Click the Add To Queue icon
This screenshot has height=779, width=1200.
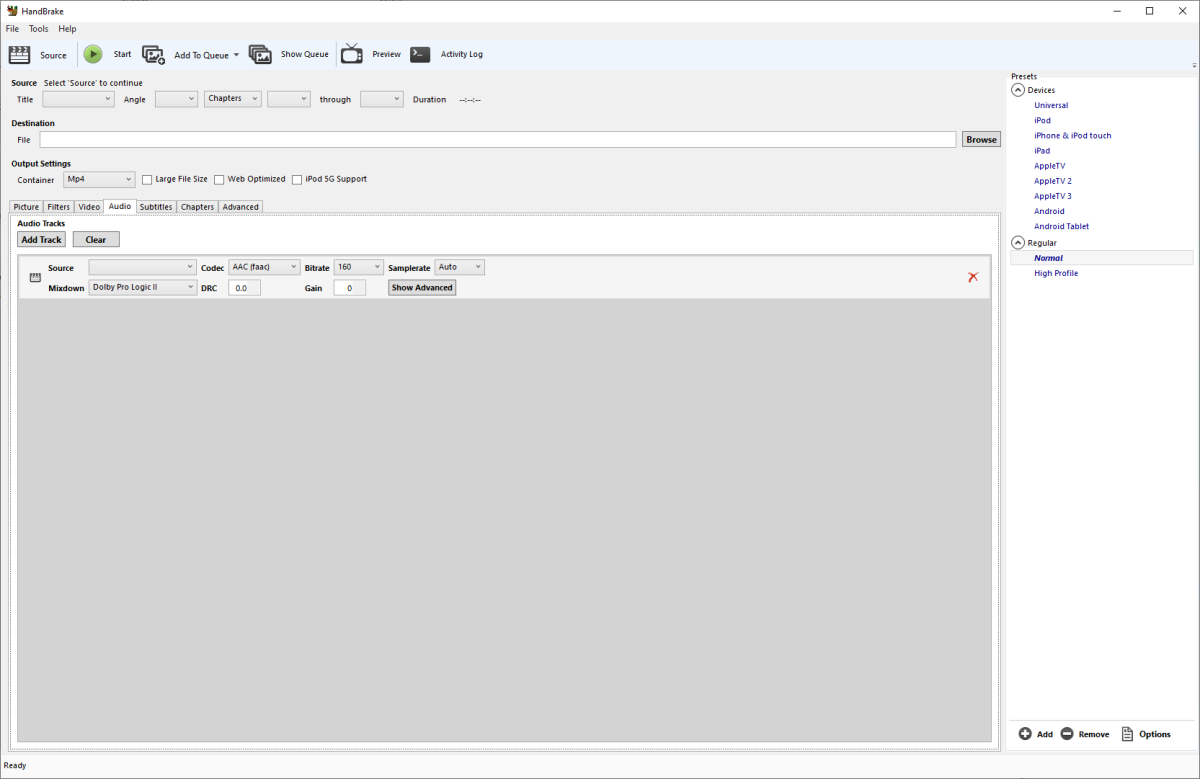[x=153, y=55]
